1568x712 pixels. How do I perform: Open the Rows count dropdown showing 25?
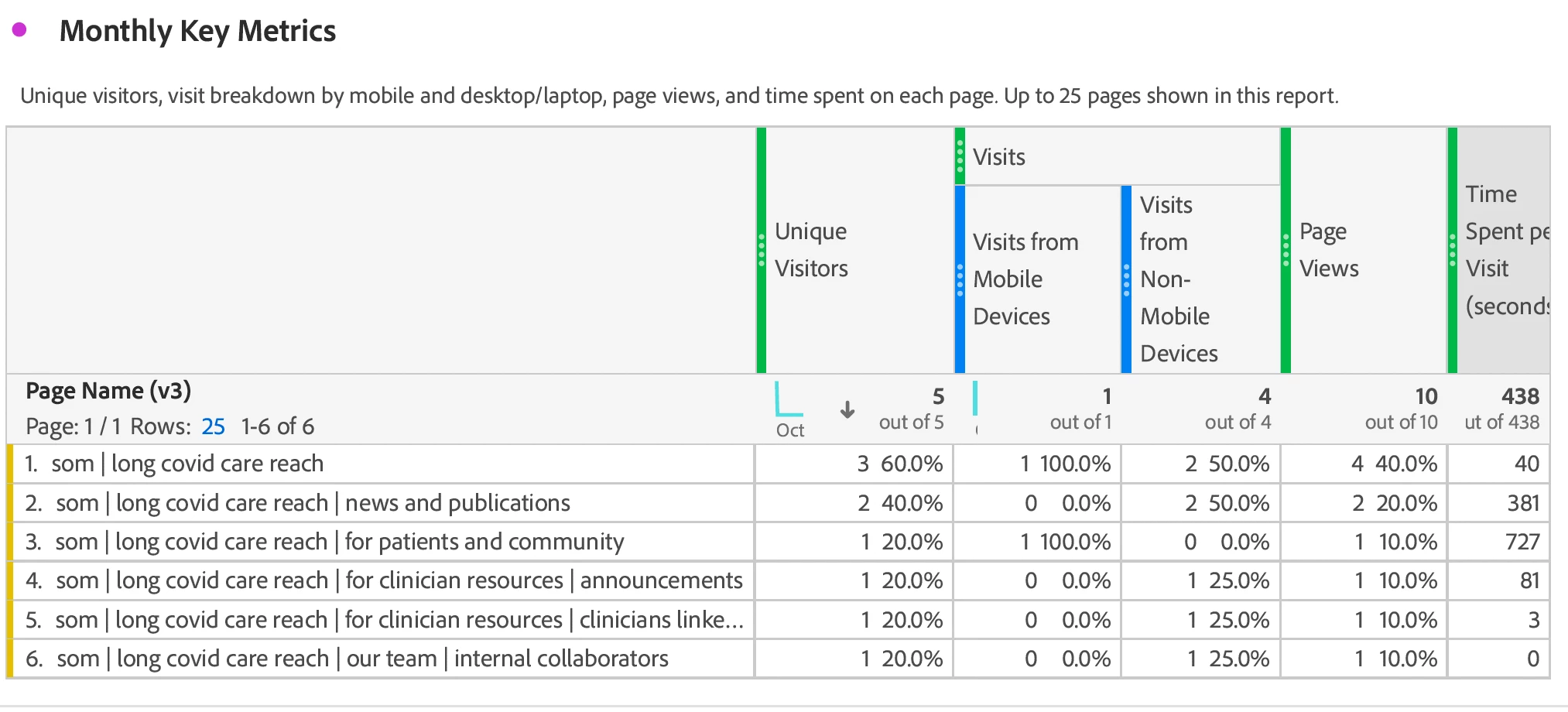[x=213, y=426]
